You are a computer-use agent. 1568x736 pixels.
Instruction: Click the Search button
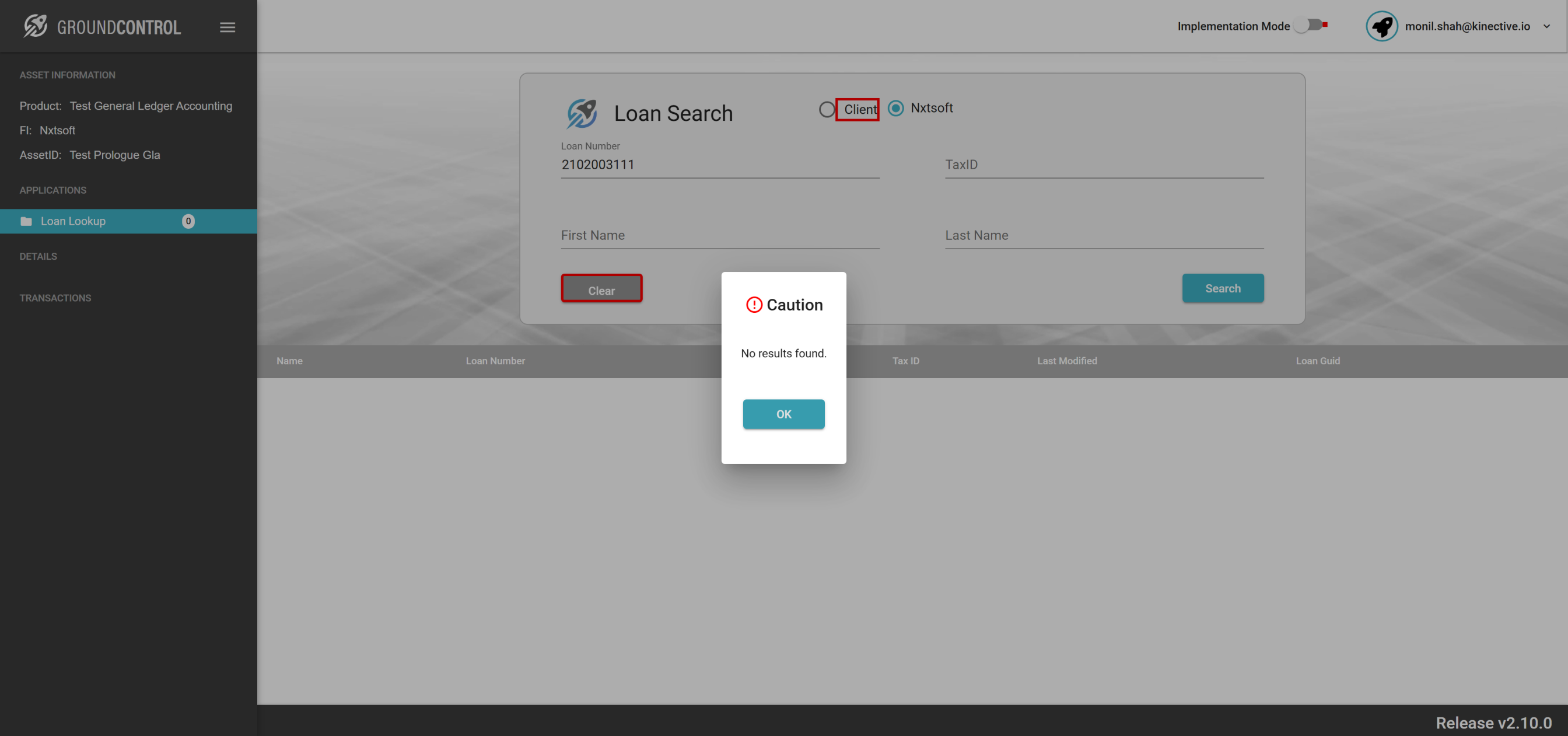tap(1222, 288)
